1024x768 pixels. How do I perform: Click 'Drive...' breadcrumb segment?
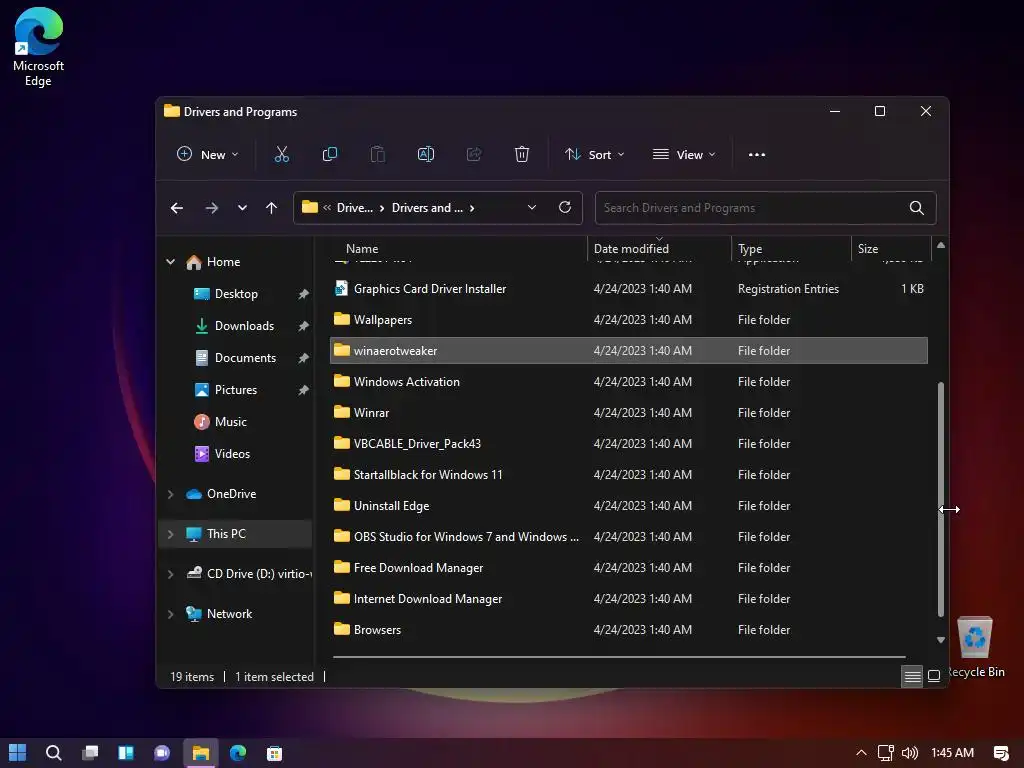pyautogui.click(x=355, y=208)
